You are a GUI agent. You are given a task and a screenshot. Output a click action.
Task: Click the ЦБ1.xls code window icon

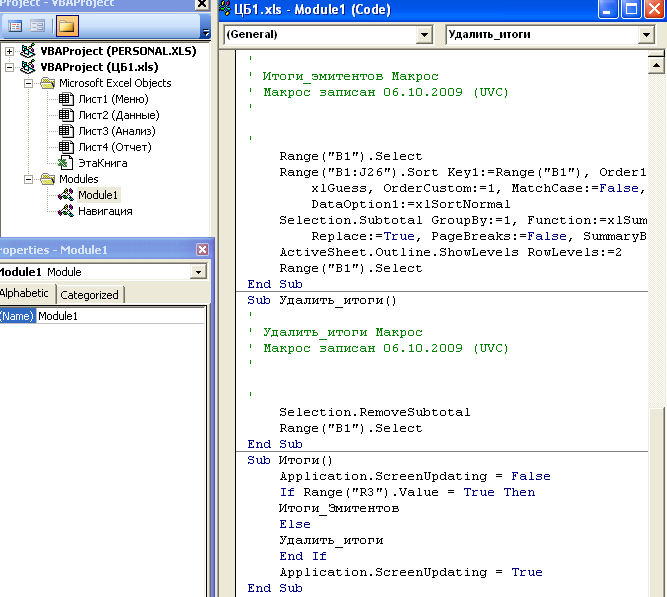[x=225, y=9]
